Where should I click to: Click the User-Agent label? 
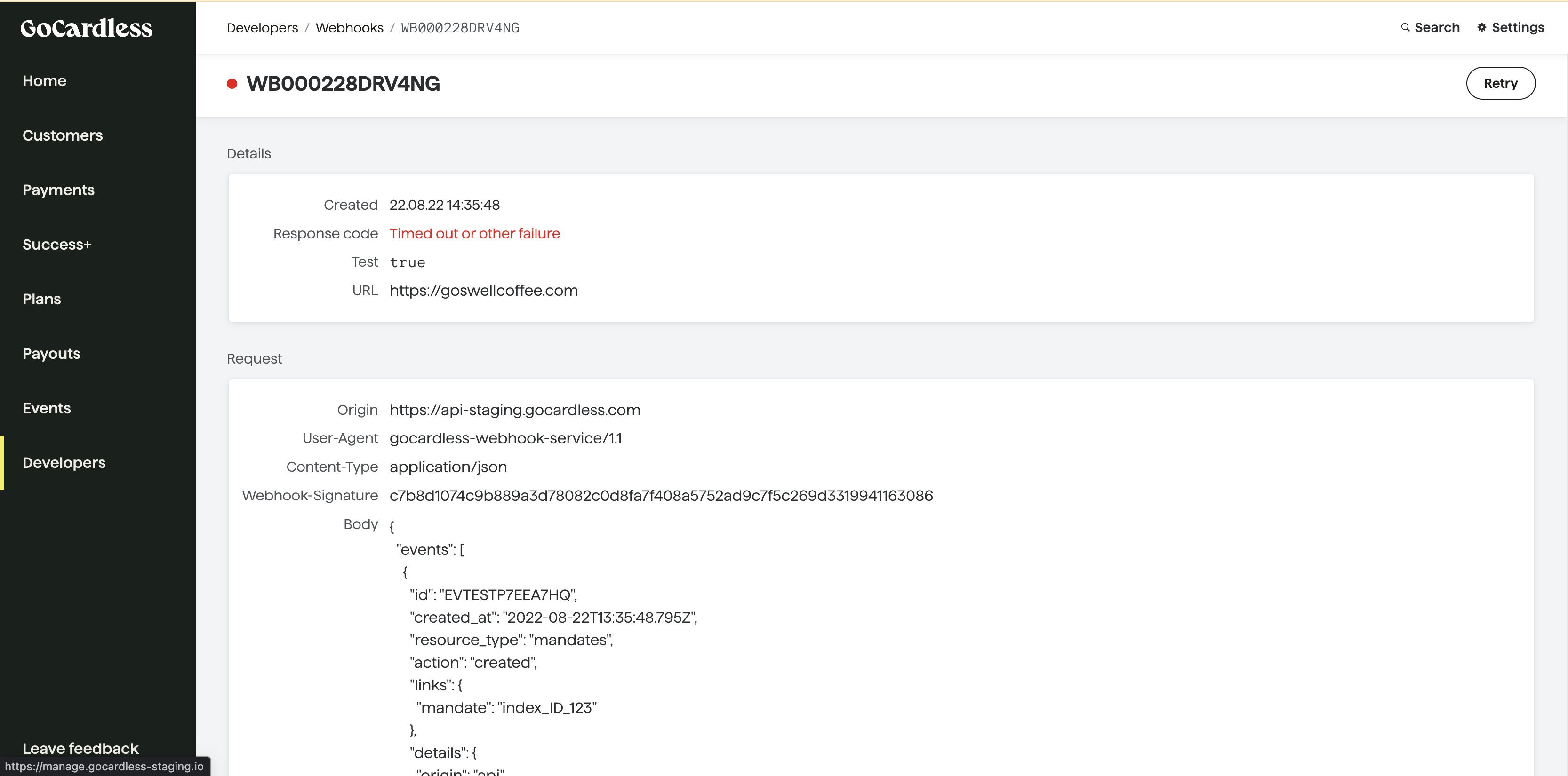point(340,438)
